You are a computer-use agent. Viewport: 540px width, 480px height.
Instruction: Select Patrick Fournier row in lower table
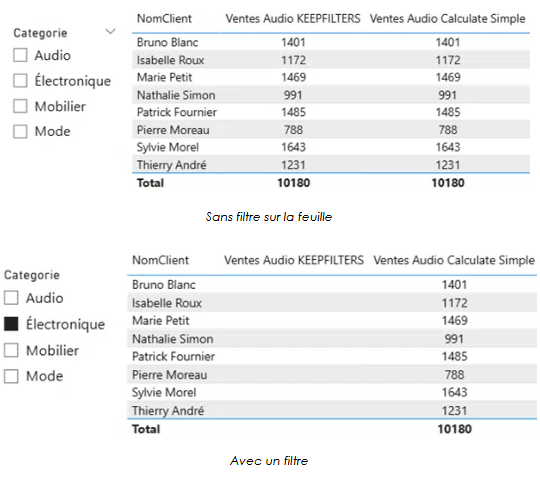point(332,356)
